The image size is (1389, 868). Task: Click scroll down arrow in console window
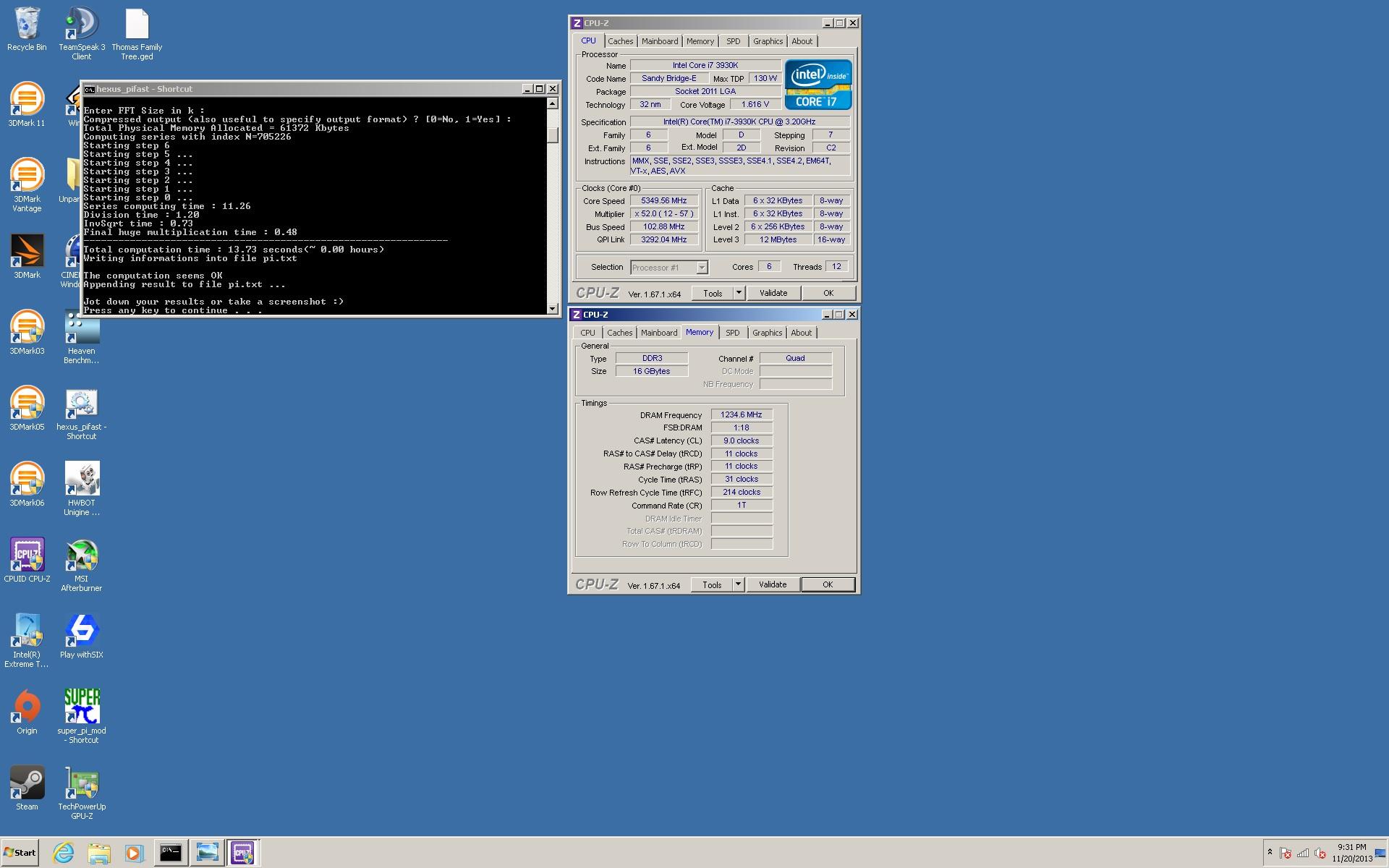[553, 309]
